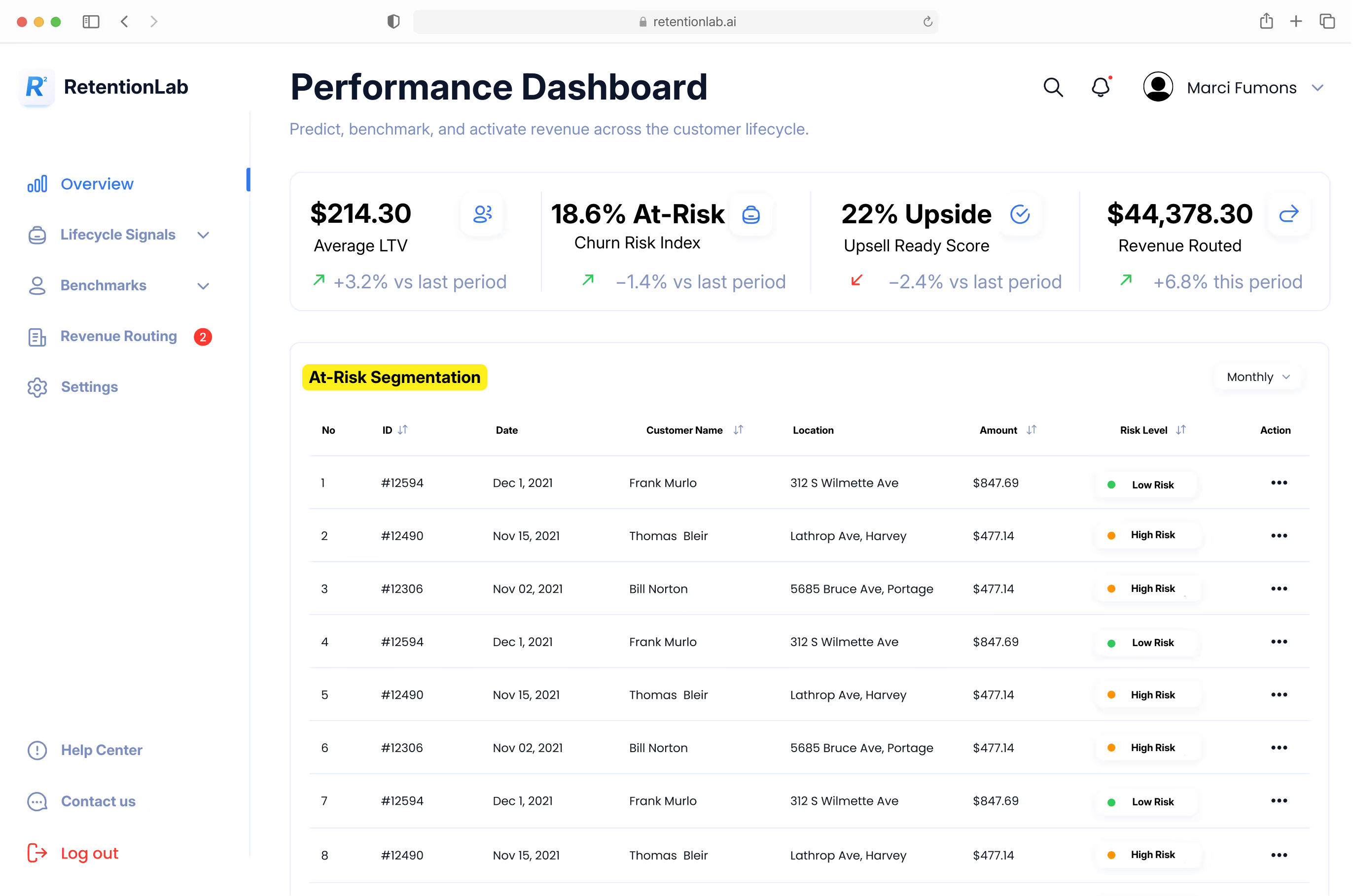
Task: Sort table by Customer Name
Action: 739,430
